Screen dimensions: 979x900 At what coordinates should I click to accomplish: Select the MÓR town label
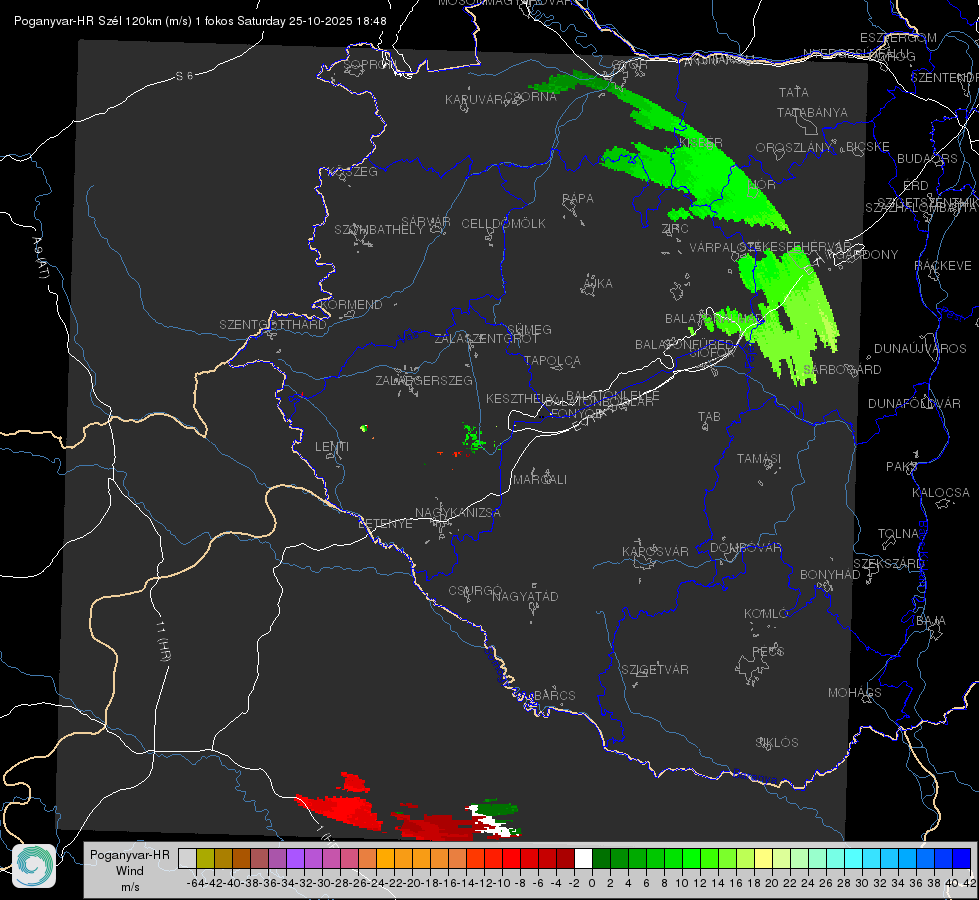pos(762,185)
